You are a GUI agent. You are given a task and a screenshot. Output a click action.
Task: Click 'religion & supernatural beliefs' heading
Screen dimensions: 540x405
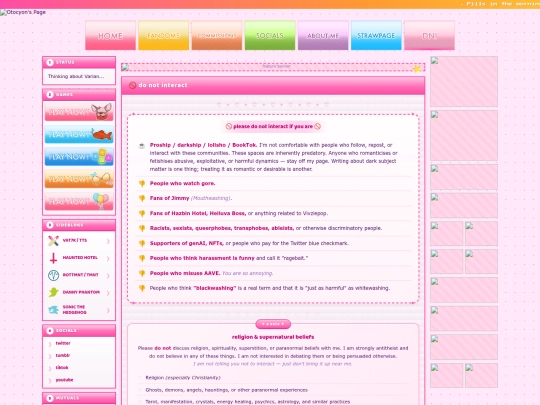pos(273,337)
